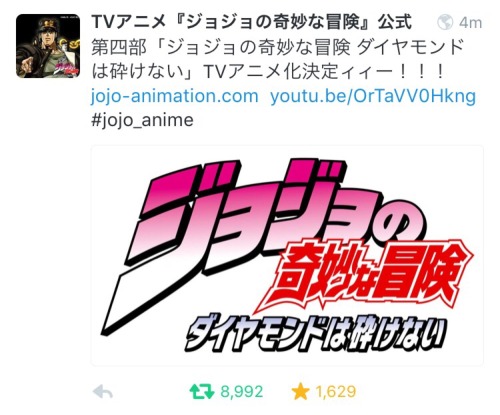Click the green retweet icon
This screenshot has width=500, height=415.
point(202,391)
